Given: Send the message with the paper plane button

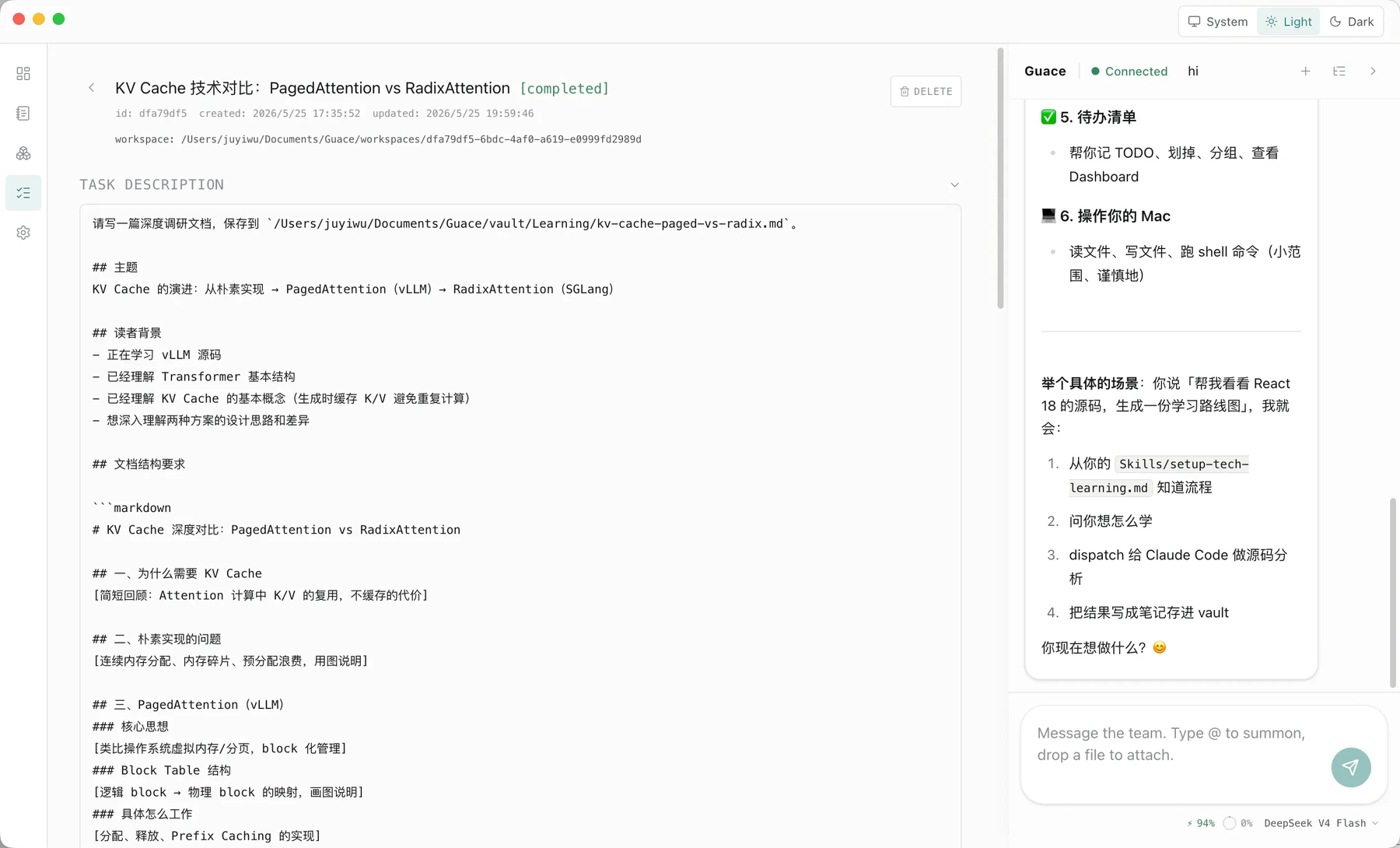Looking at the screenshot, I should click(1351, 767).
